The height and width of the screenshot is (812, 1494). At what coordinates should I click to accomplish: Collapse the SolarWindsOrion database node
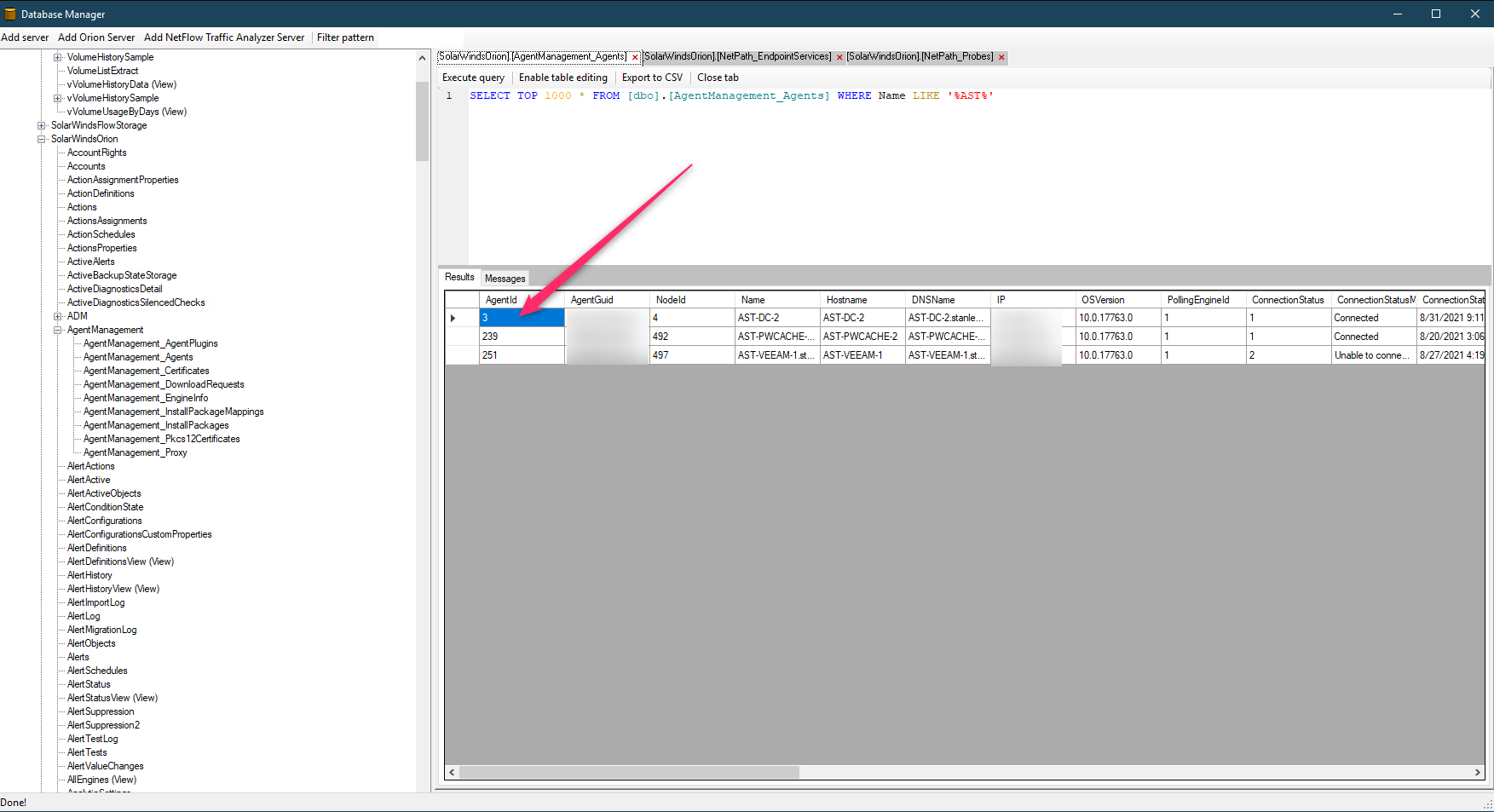(42, 139)
